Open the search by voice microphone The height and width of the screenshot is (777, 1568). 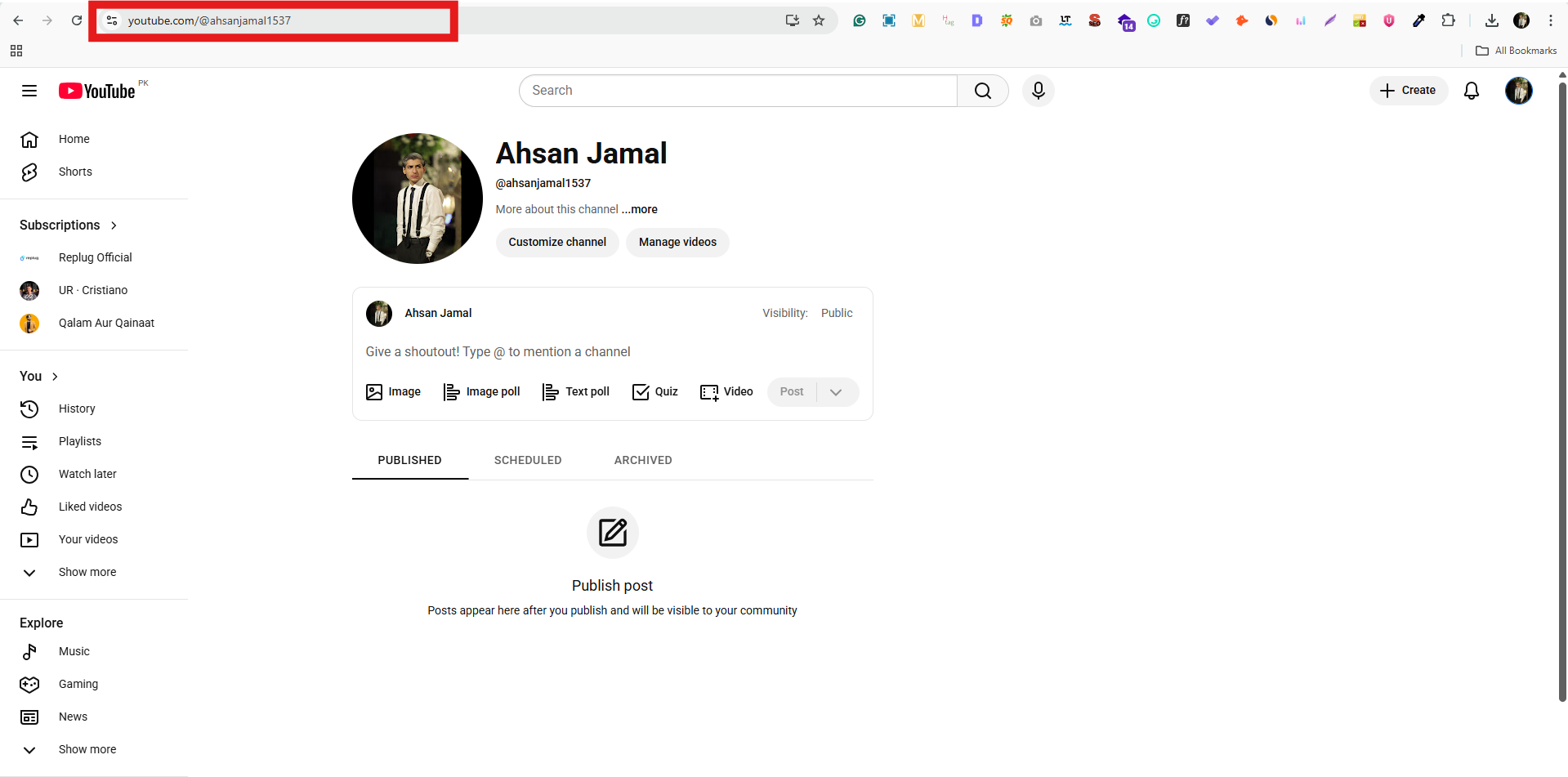(x=1038, y=91)
